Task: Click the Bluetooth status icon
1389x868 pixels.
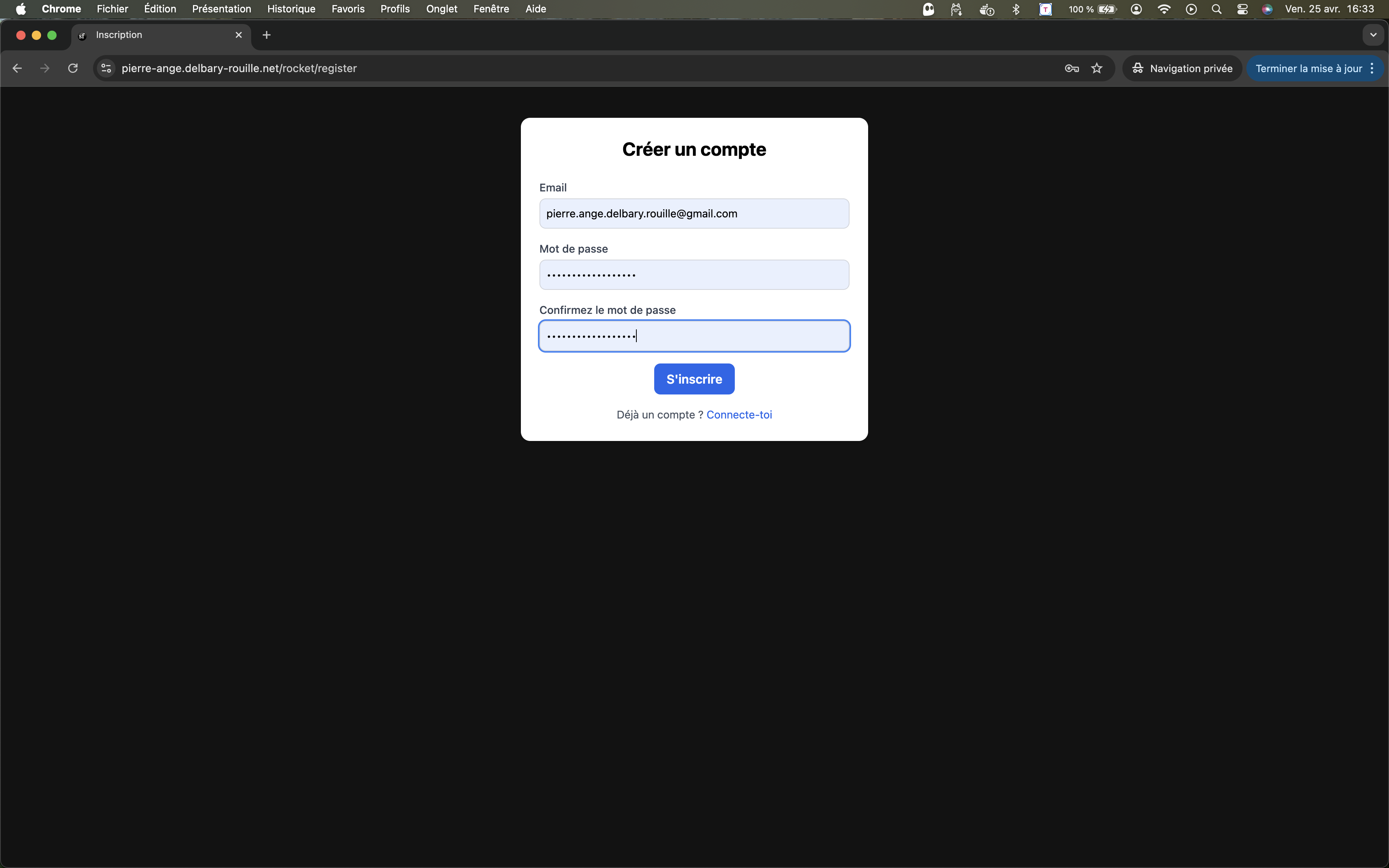Action: pos(1016,9)
